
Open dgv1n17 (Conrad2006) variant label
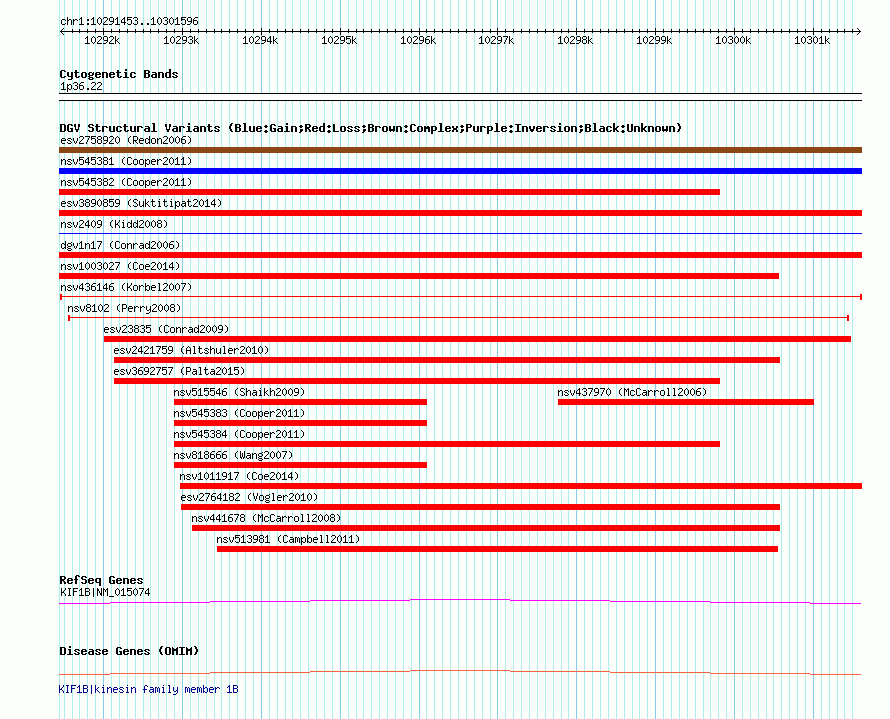point(120,245)
